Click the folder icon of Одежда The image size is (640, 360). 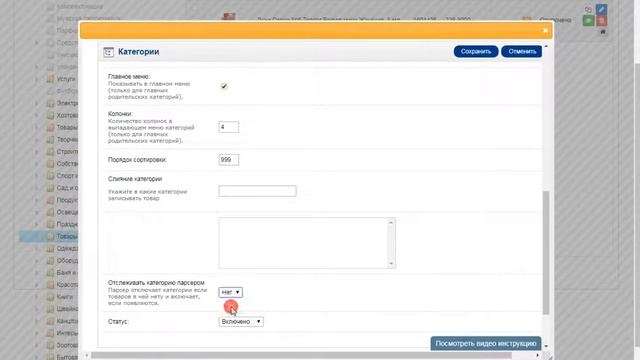(50, 248)
